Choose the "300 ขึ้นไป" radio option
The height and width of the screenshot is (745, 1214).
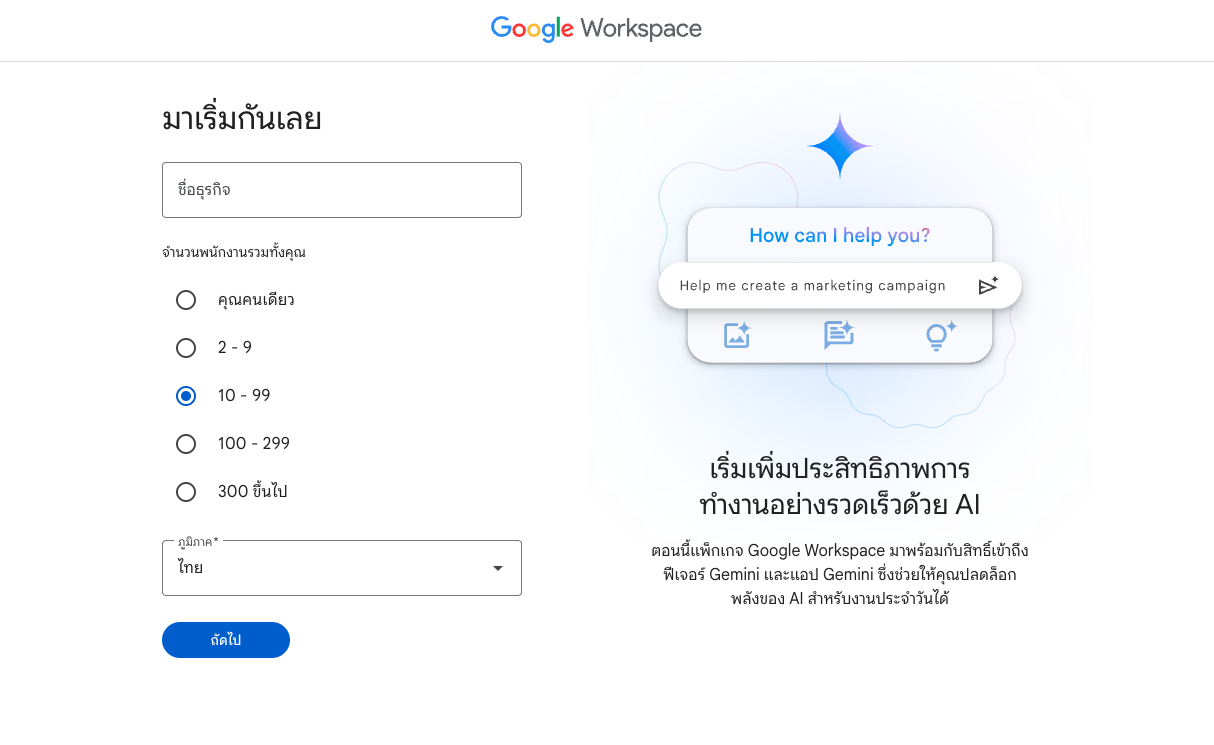[x=186, y=492]
